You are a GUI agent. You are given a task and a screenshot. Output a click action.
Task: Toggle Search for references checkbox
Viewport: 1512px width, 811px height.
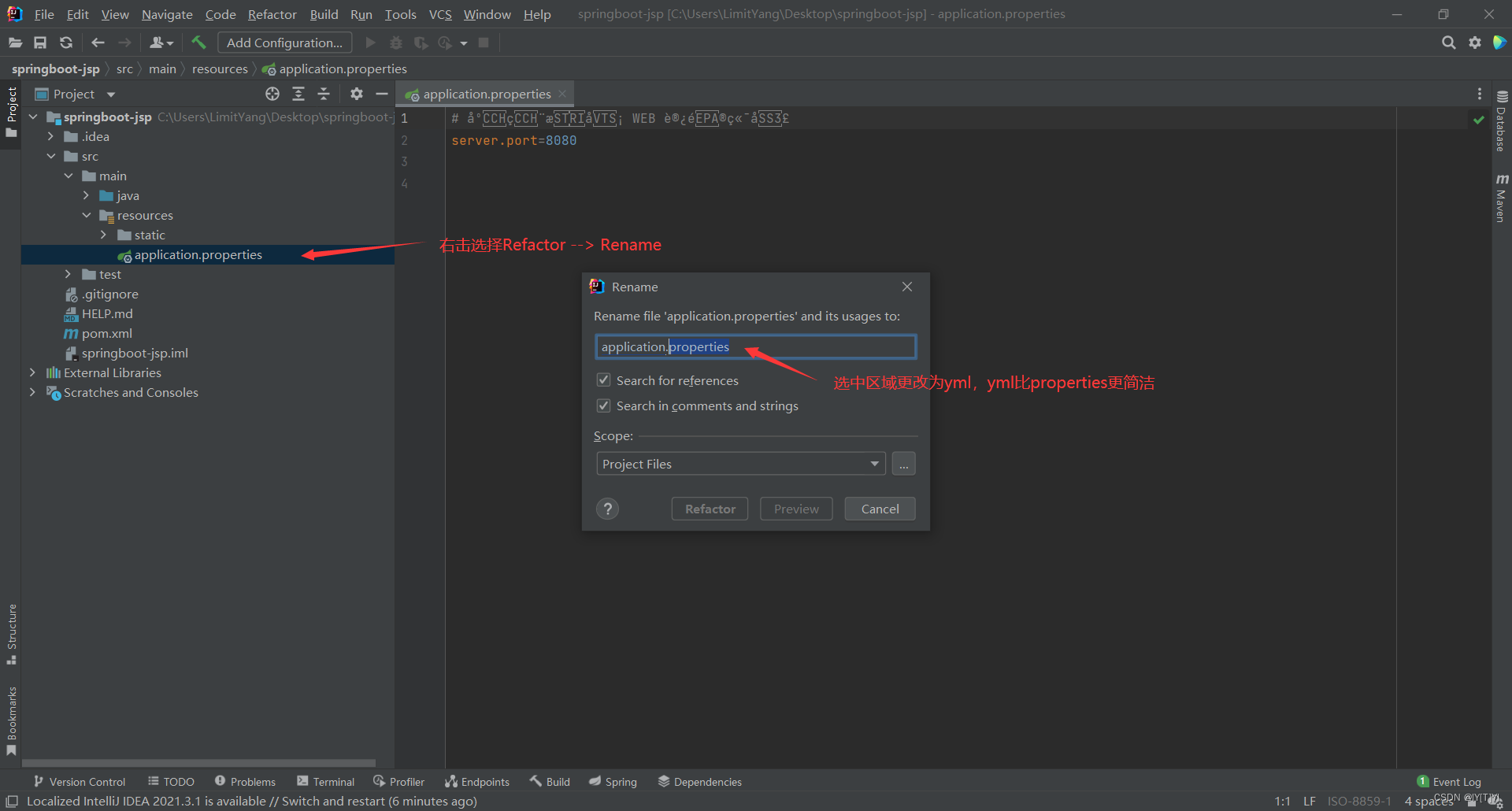603,380
